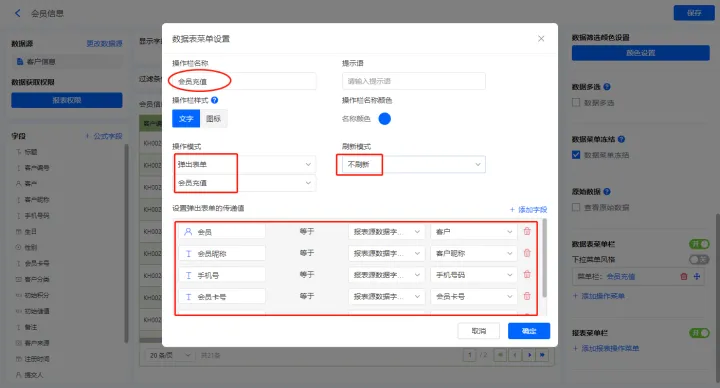Click the 提示语 input field
Viewport: 720px width, 388px height.
click(413, 81)
